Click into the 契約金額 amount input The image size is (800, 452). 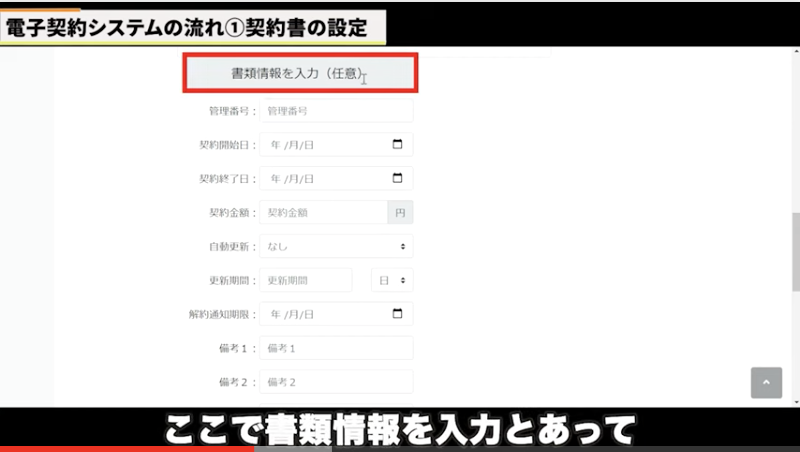[322, 213]
